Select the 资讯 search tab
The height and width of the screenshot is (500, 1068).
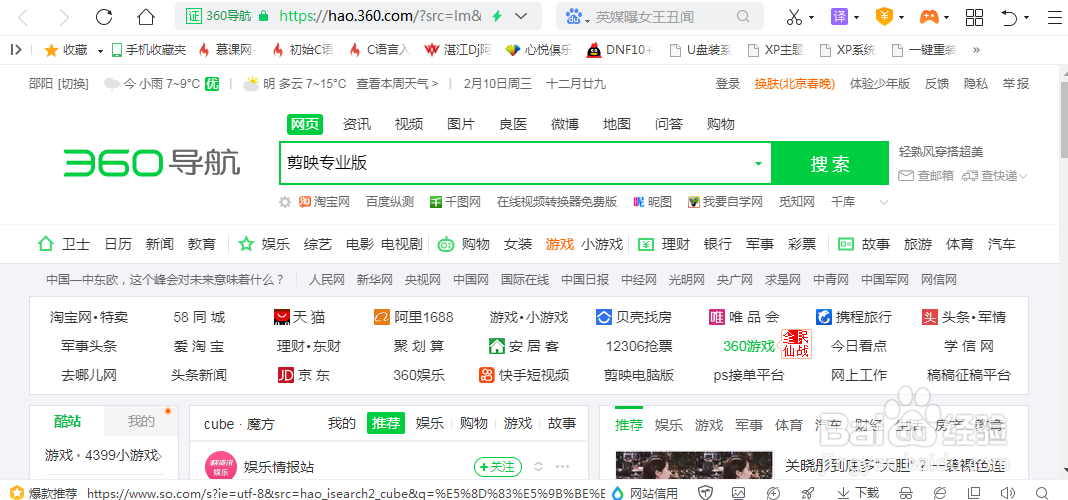pyautogui.click(x=357, y=124)
